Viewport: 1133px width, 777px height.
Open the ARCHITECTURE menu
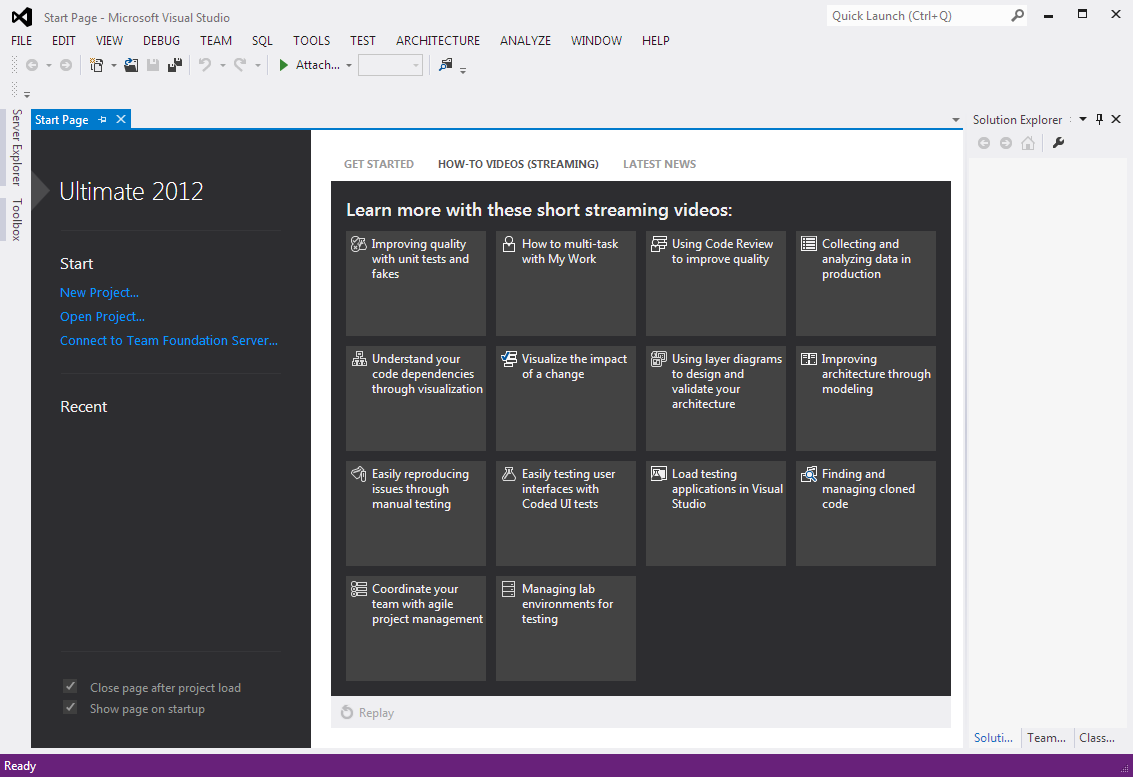pyautogui.click(x=438, y=40)
